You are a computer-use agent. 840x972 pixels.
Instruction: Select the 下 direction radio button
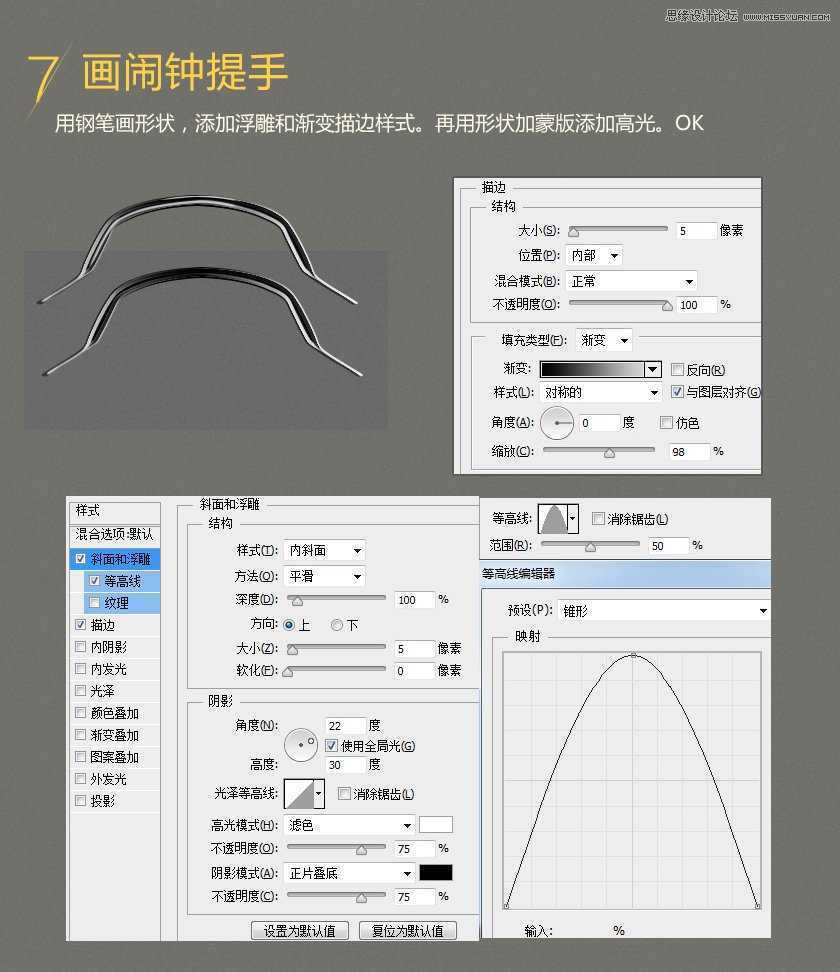click(337, 625)
